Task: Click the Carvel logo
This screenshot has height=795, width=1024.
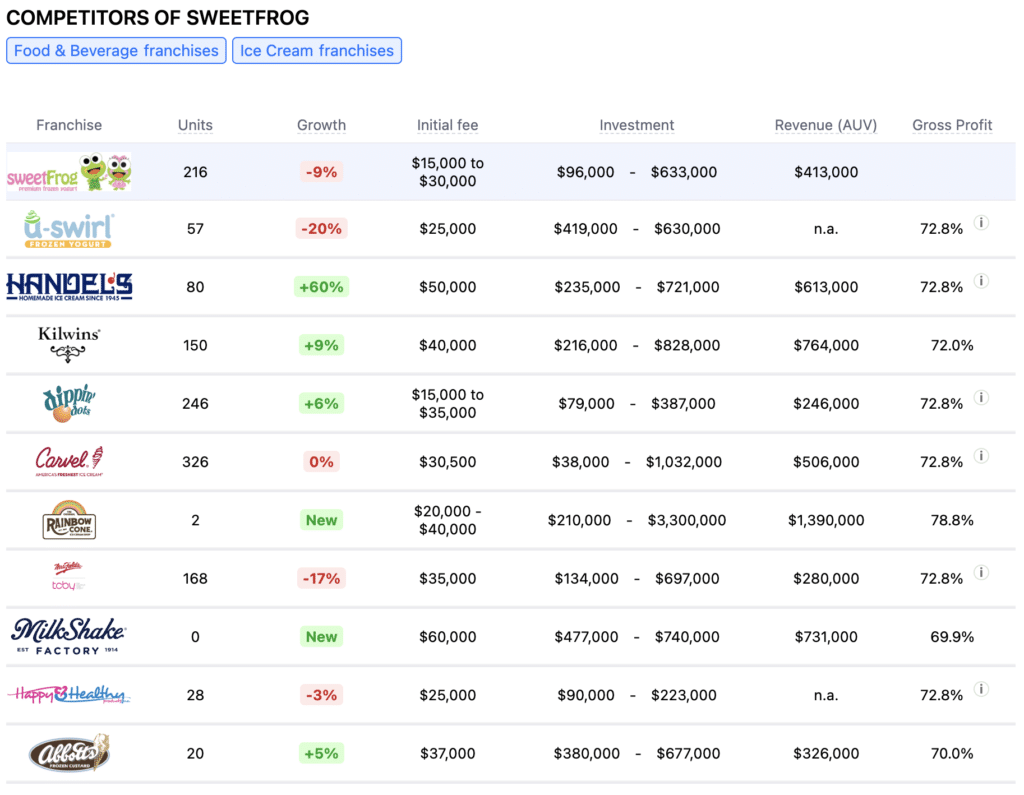Action: [69, 462]
